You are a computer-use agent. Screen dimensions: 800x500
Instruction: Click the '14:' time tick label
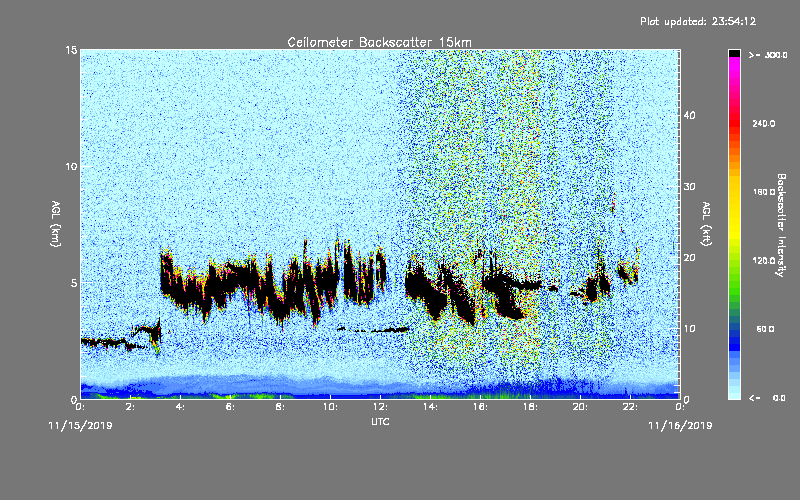[x=431, y=407]
